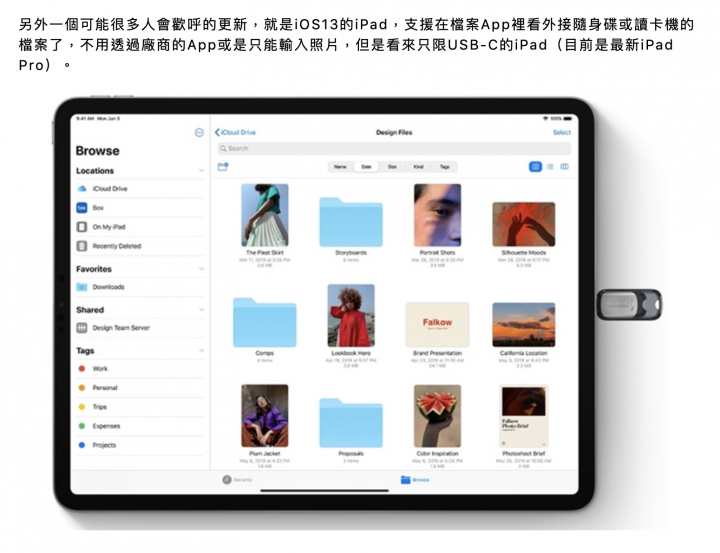Open The Pleat Skirt image
Screen dimensions: 720x553
pos(265,215)
